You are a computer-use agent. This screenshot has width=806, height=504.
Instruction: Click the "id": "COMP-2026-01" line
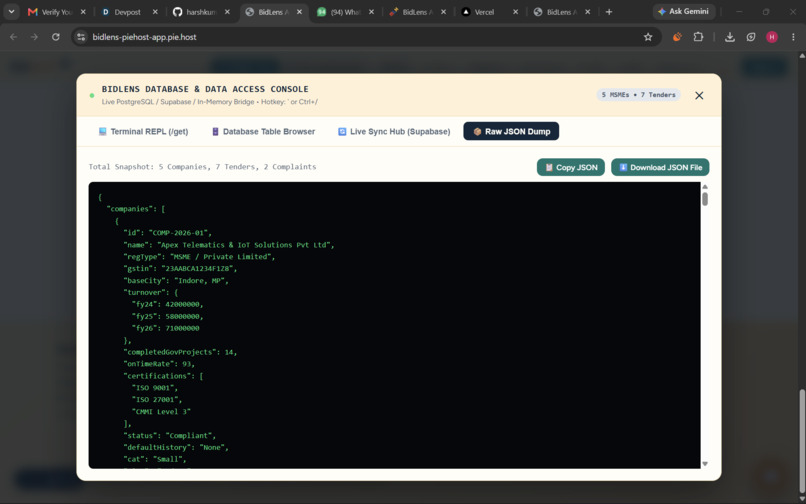(168, 233)
